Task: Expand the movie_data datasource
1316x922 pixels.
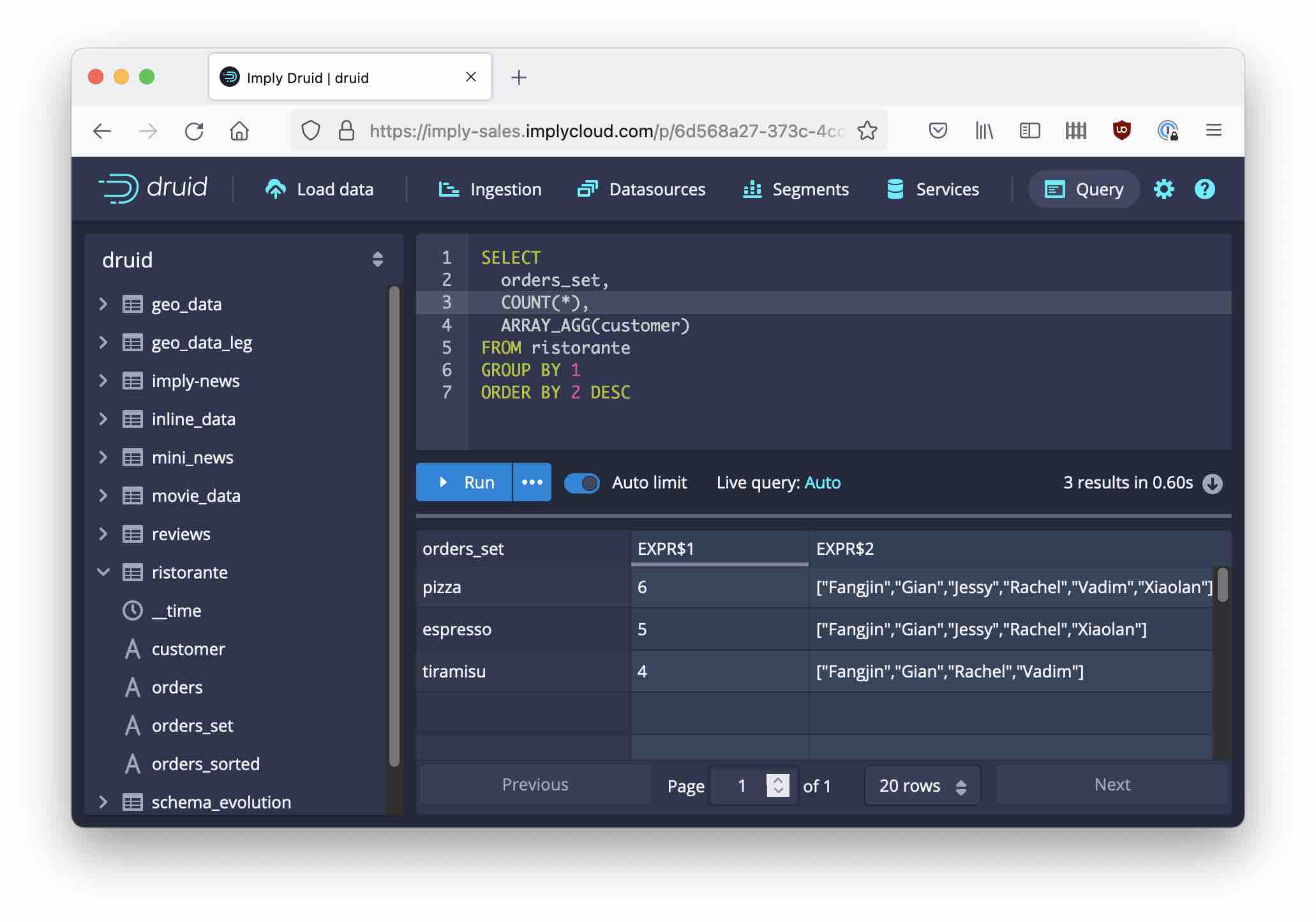Action: 103,495
